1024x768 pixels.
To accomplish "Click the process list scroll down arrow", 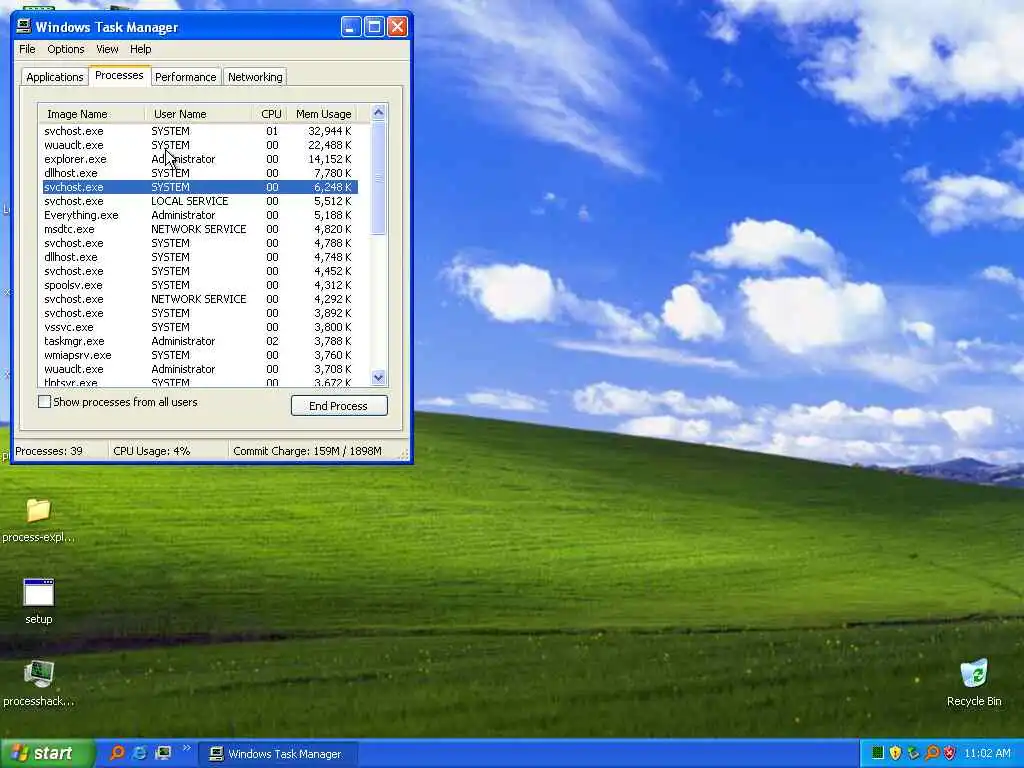I will click(378, 377).
